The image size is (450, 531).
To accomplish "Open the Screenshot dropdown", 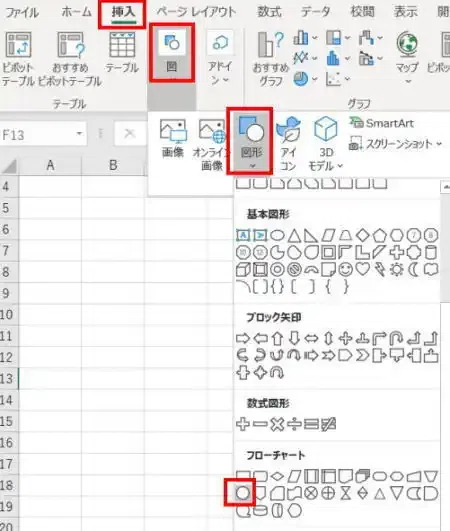I will pyautogui.click(x=395, y=145).
